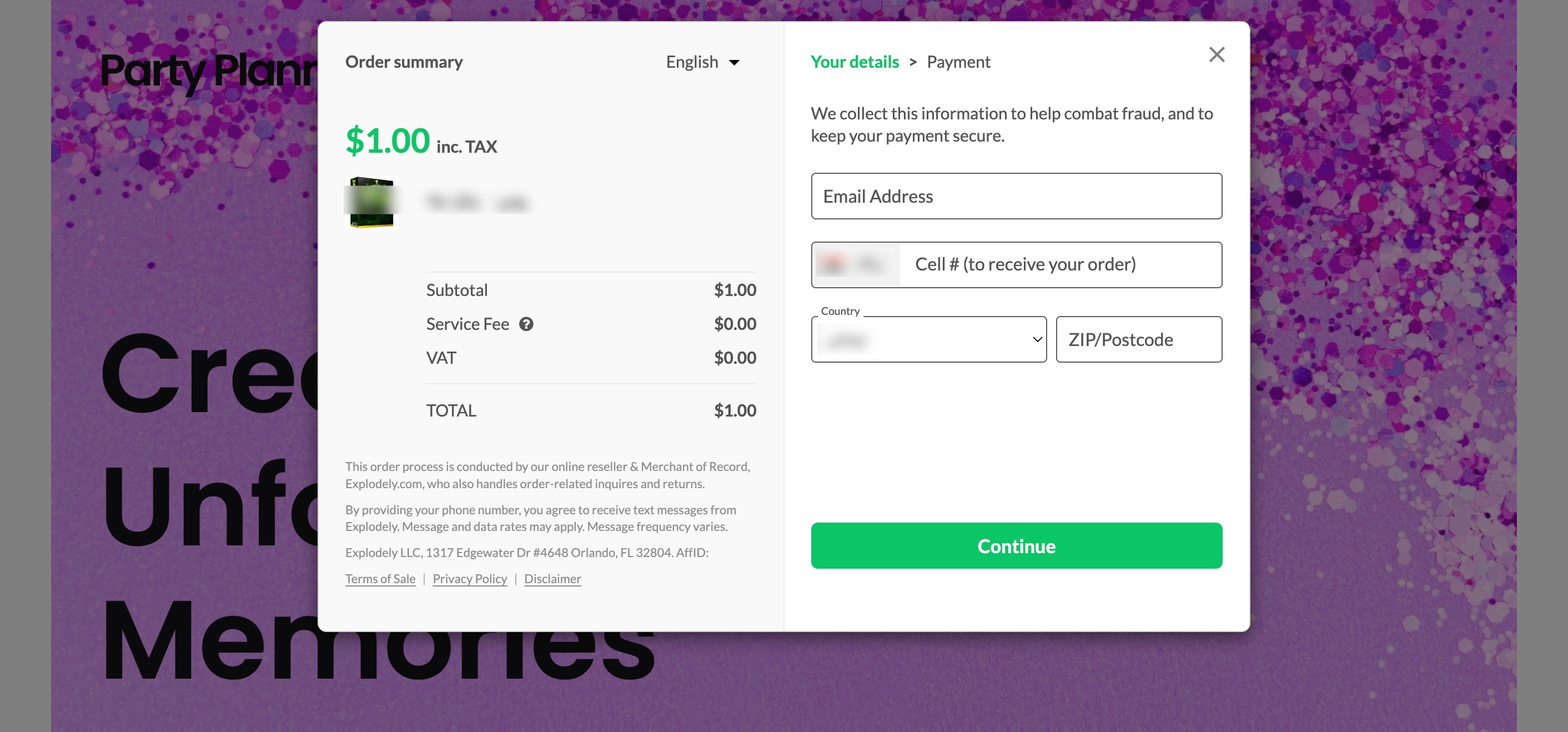Click the ZIP/Postcode input field

1138,339
